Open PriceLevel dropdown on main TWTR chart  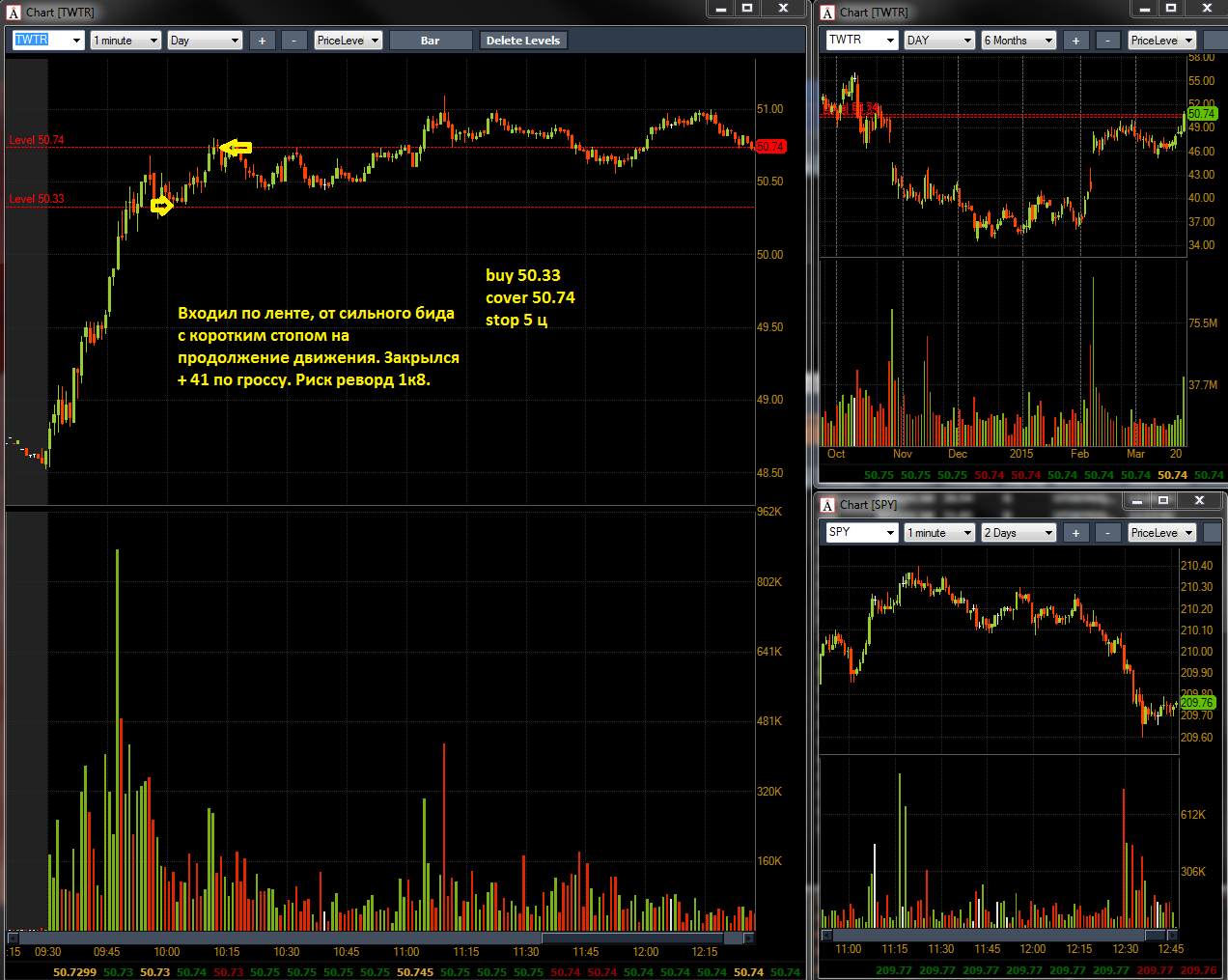pyautogui.click(x=349, y=41)
